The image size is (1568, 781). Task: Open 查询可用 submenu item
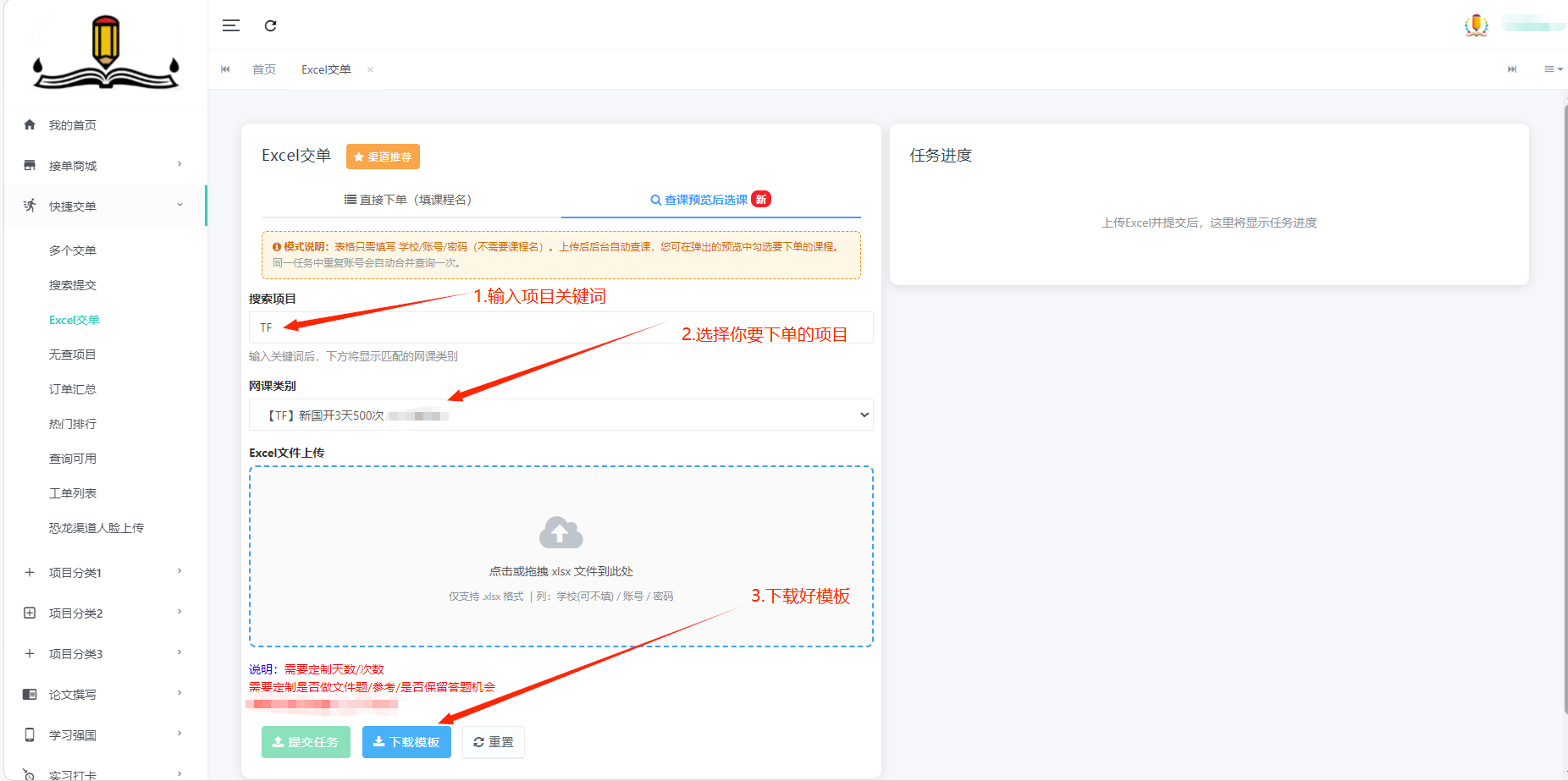73,459
